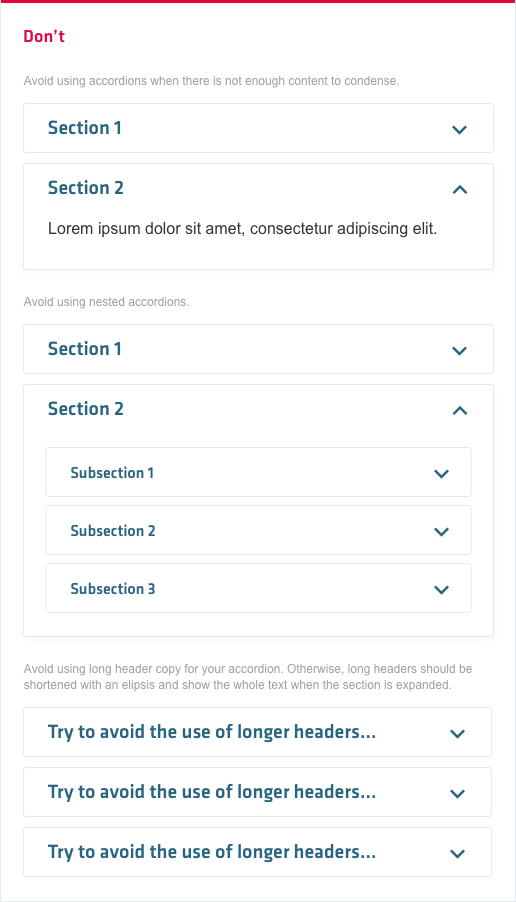Click the Subsection 1 header label

pyautogui.click(x=112, y=473)
